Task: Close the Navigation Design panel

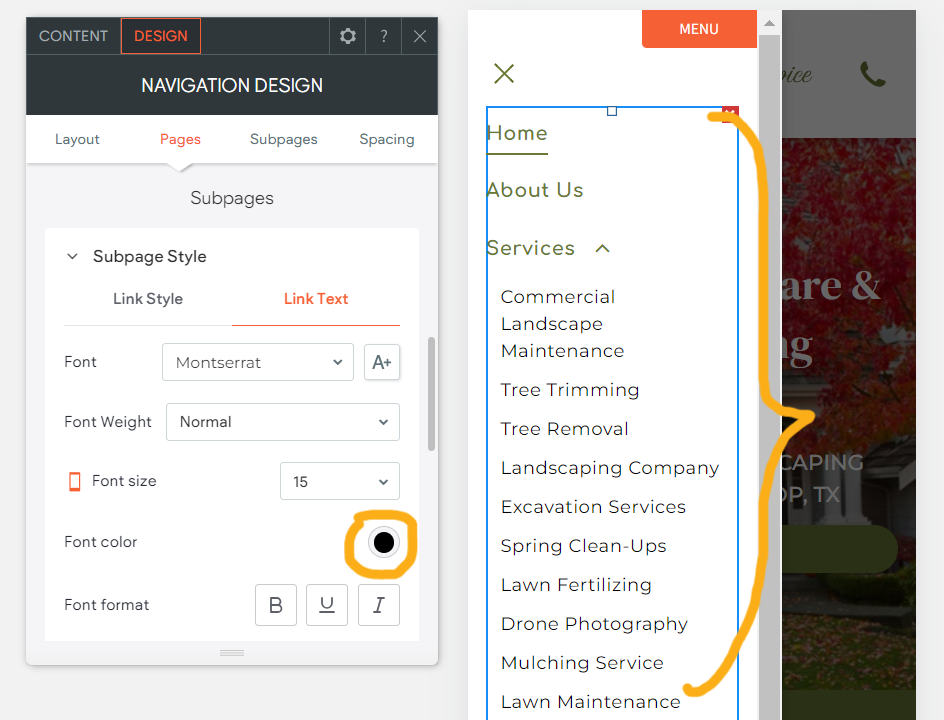Action: (x=420, y=36)
